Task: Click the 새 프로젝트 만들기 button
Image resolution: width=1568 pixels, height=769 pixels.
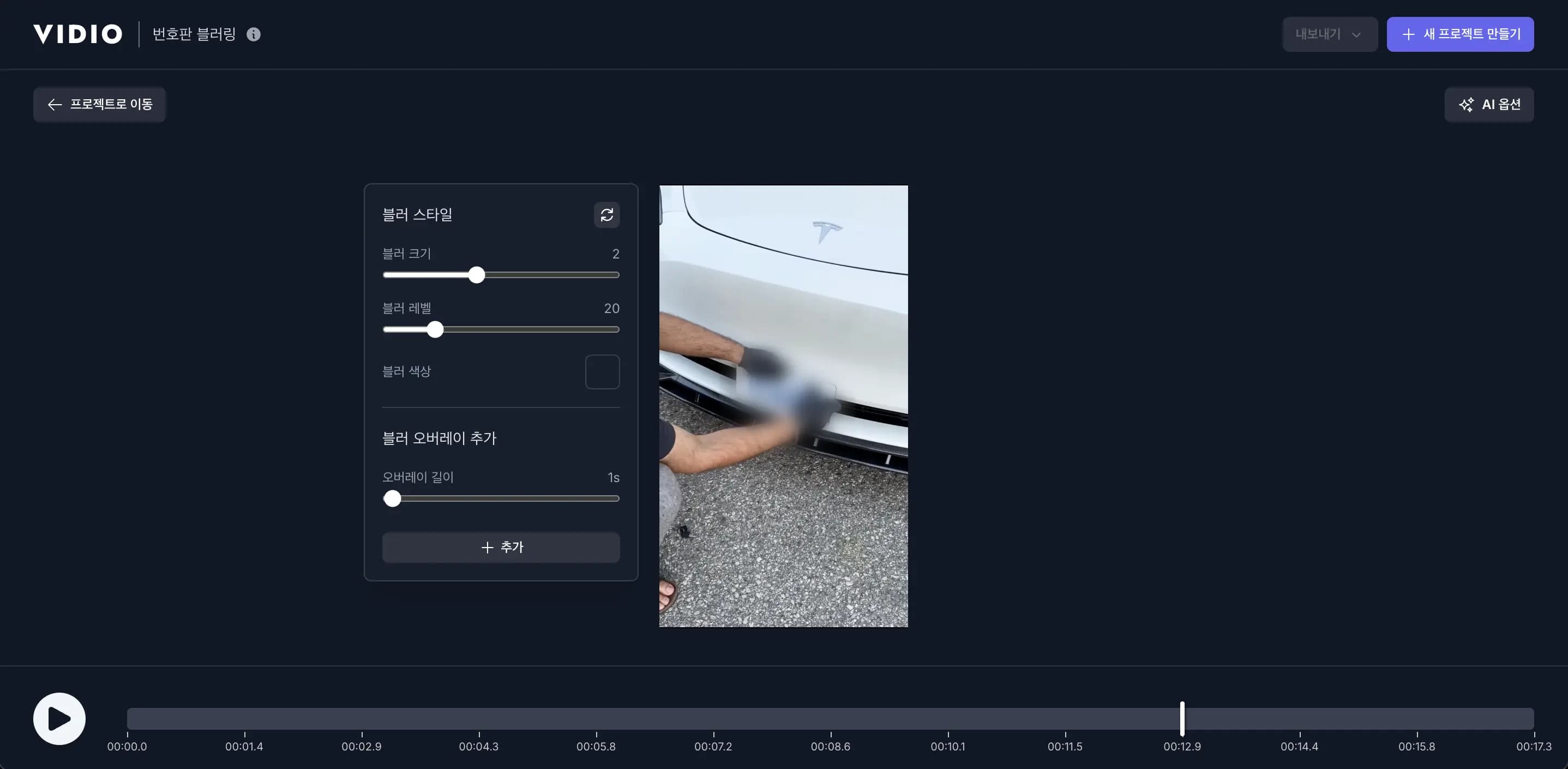Action: pos(1460,34)
